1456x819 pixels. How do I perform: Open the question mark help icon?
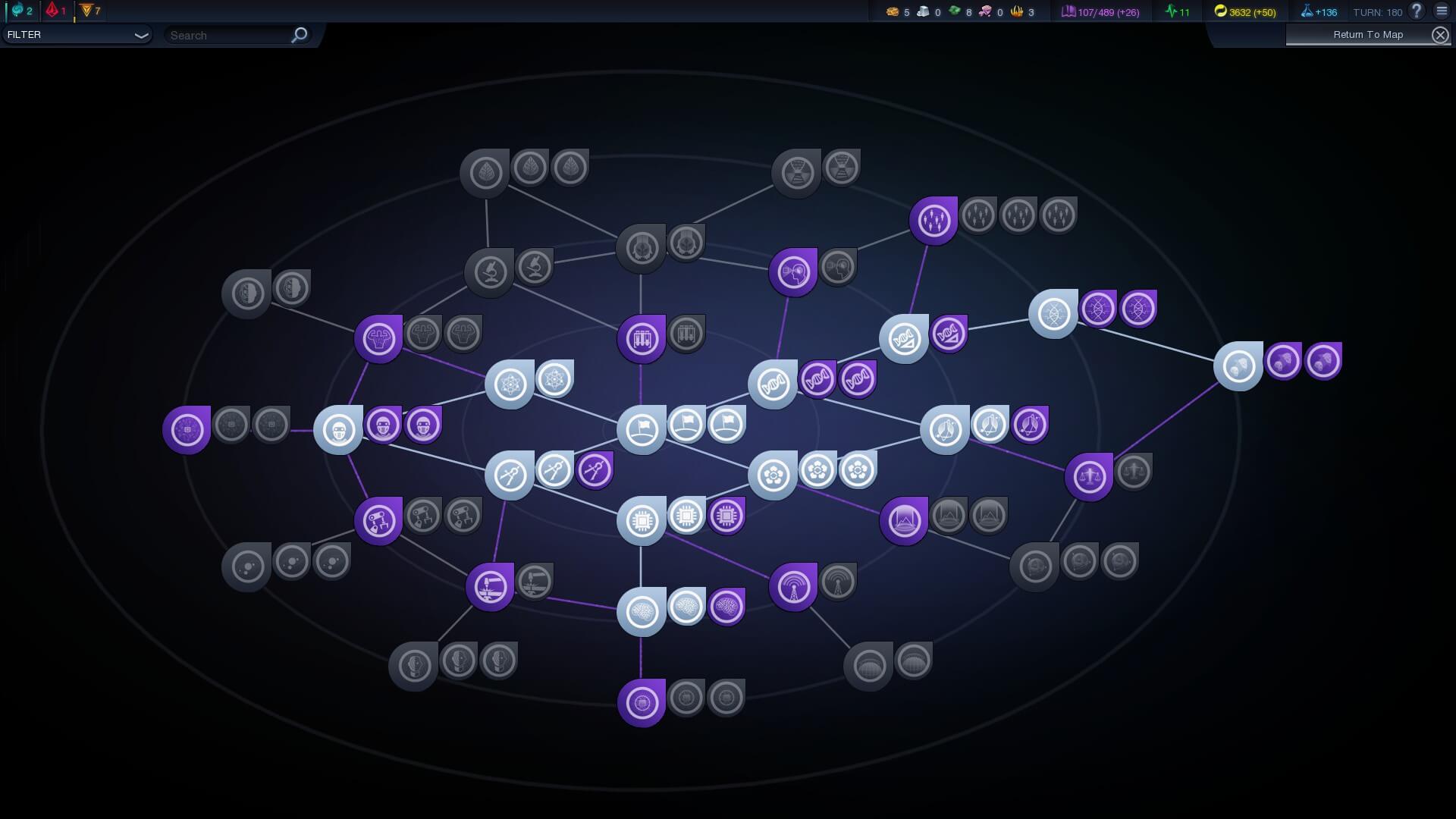1417,11
